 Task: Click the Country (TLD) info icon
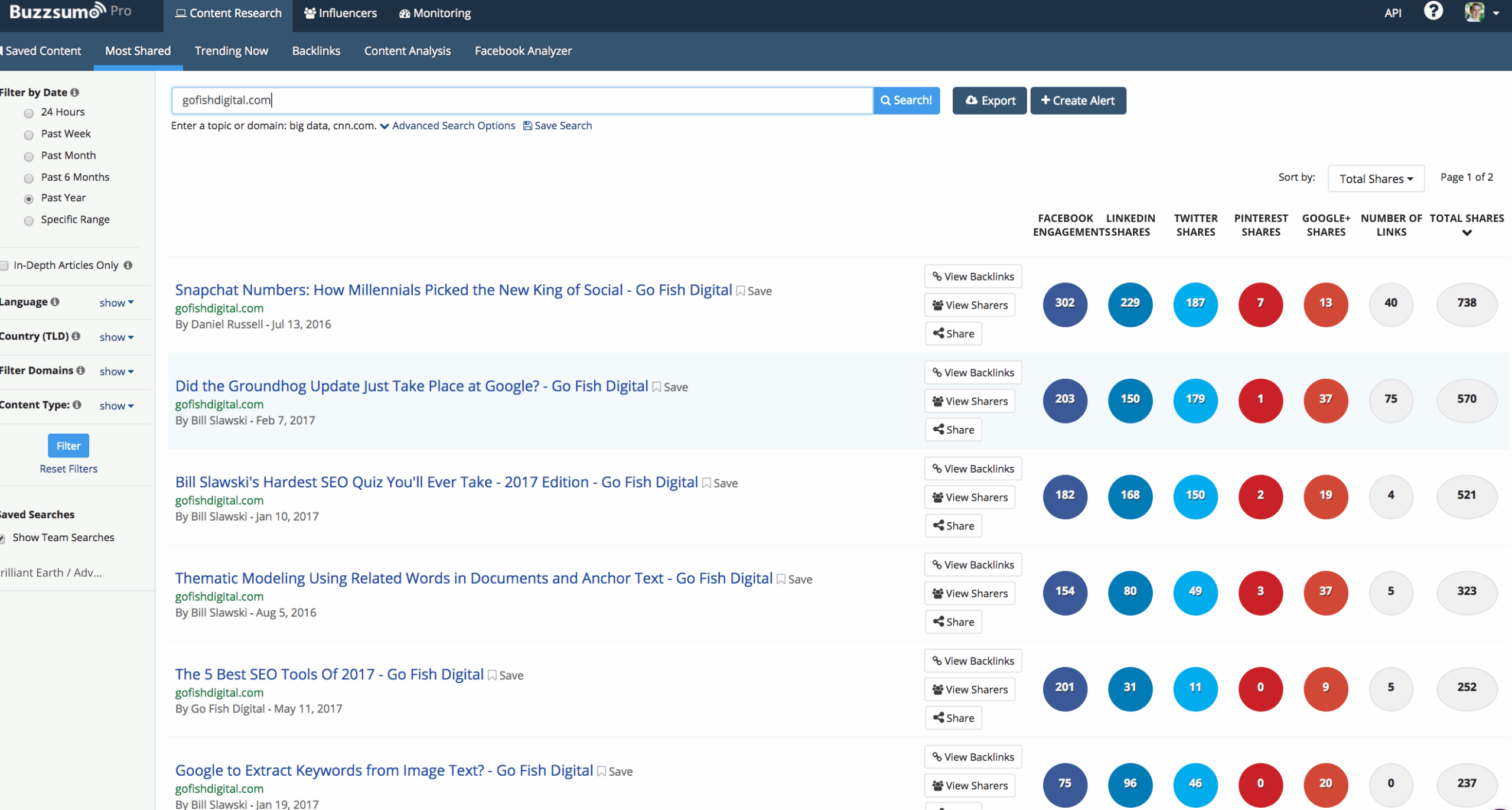pyautogui.click(x=76, y=336)
